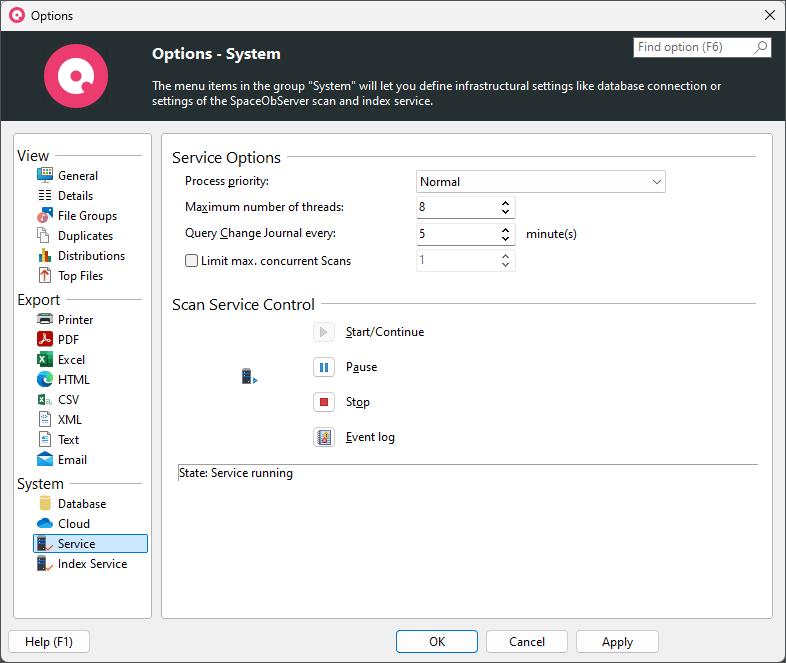Enable Limit max. concurrent Scans checkbox

coord(192,261)
